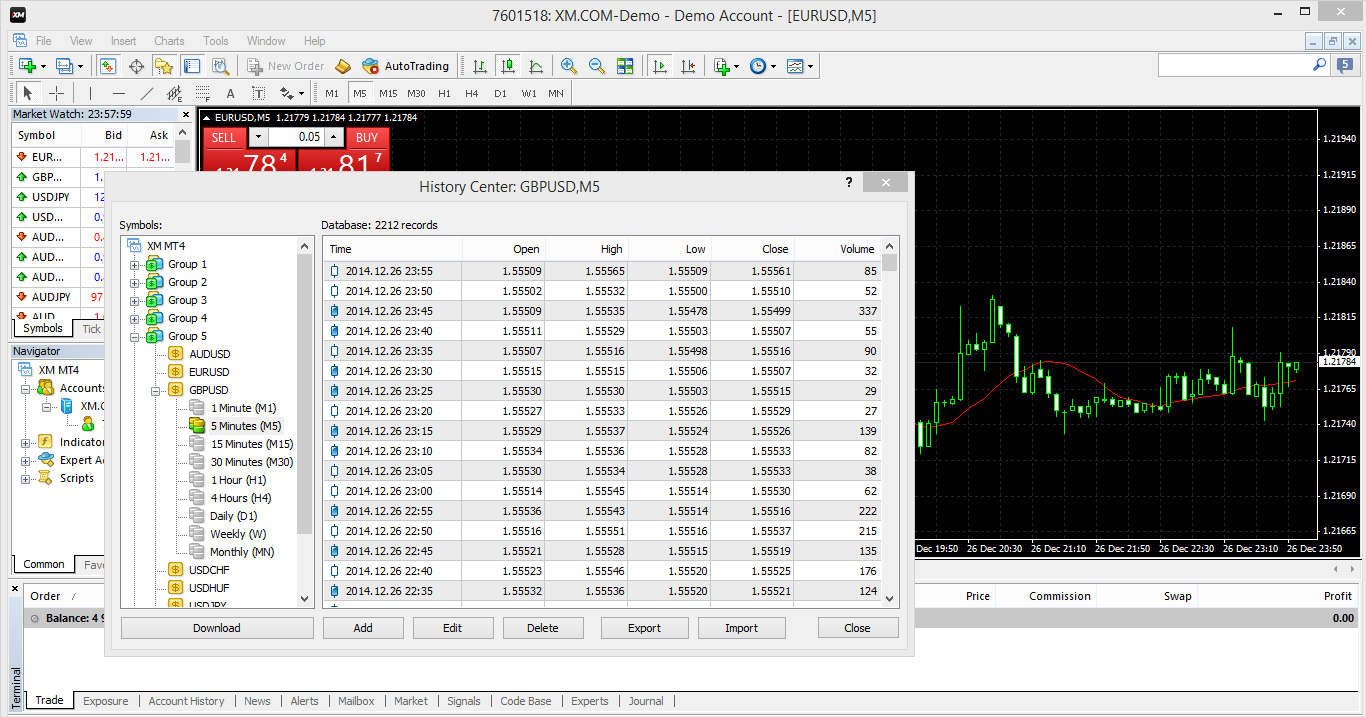Viewport: 1366px width, 717px height.
Task: Click the Download button
Action: [217, 628]
